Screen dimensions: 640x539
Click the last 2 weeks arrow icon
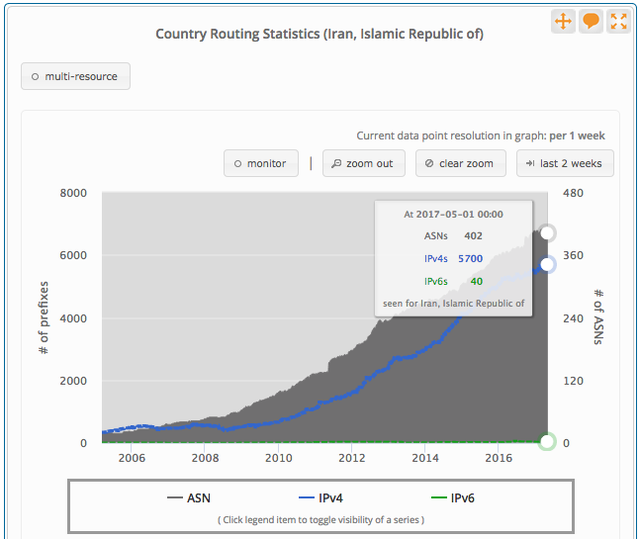[x=530, y=163]
